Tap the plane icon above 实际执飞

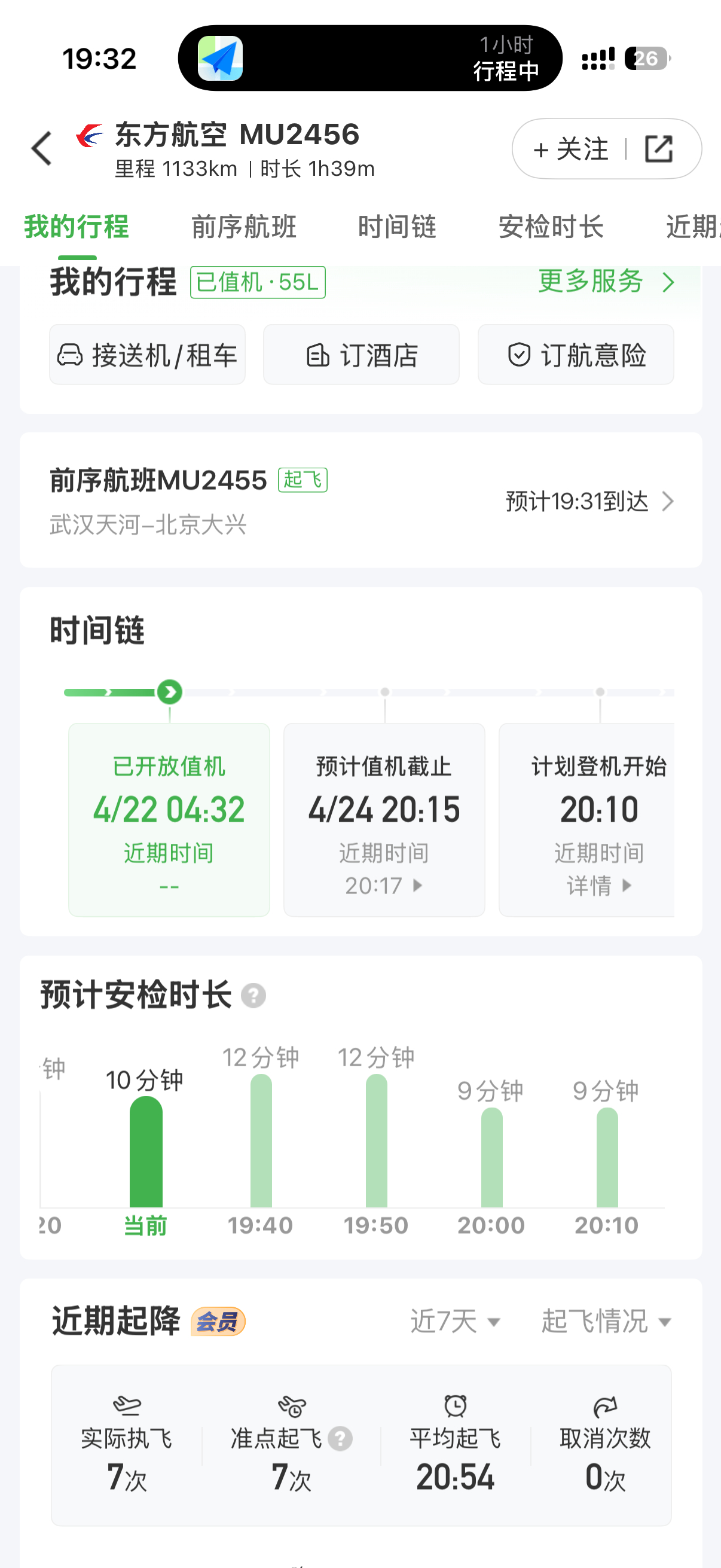click(x=127, y=1405)
